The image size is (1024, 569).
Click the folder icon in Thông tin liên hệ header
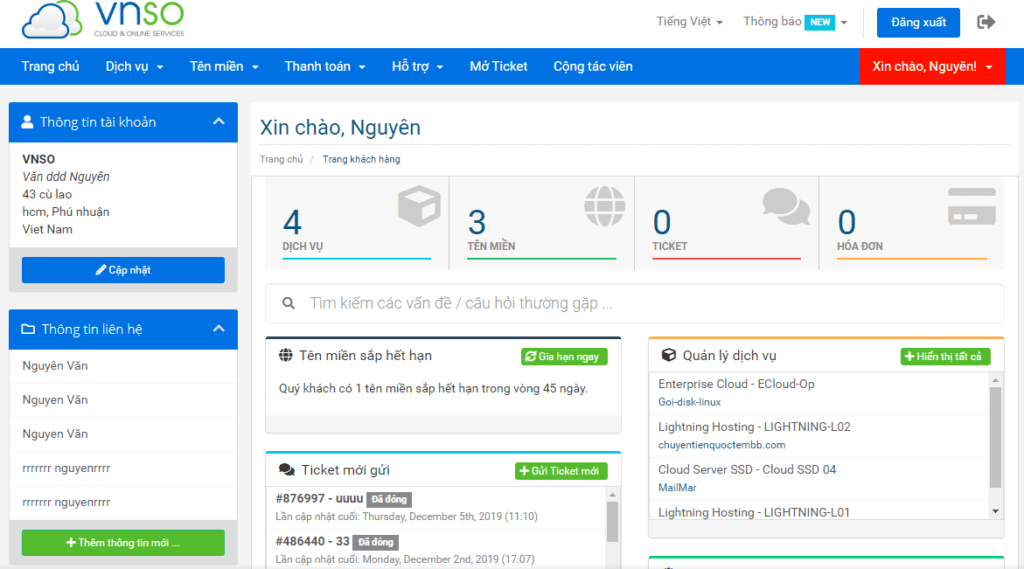click(28, 329)
